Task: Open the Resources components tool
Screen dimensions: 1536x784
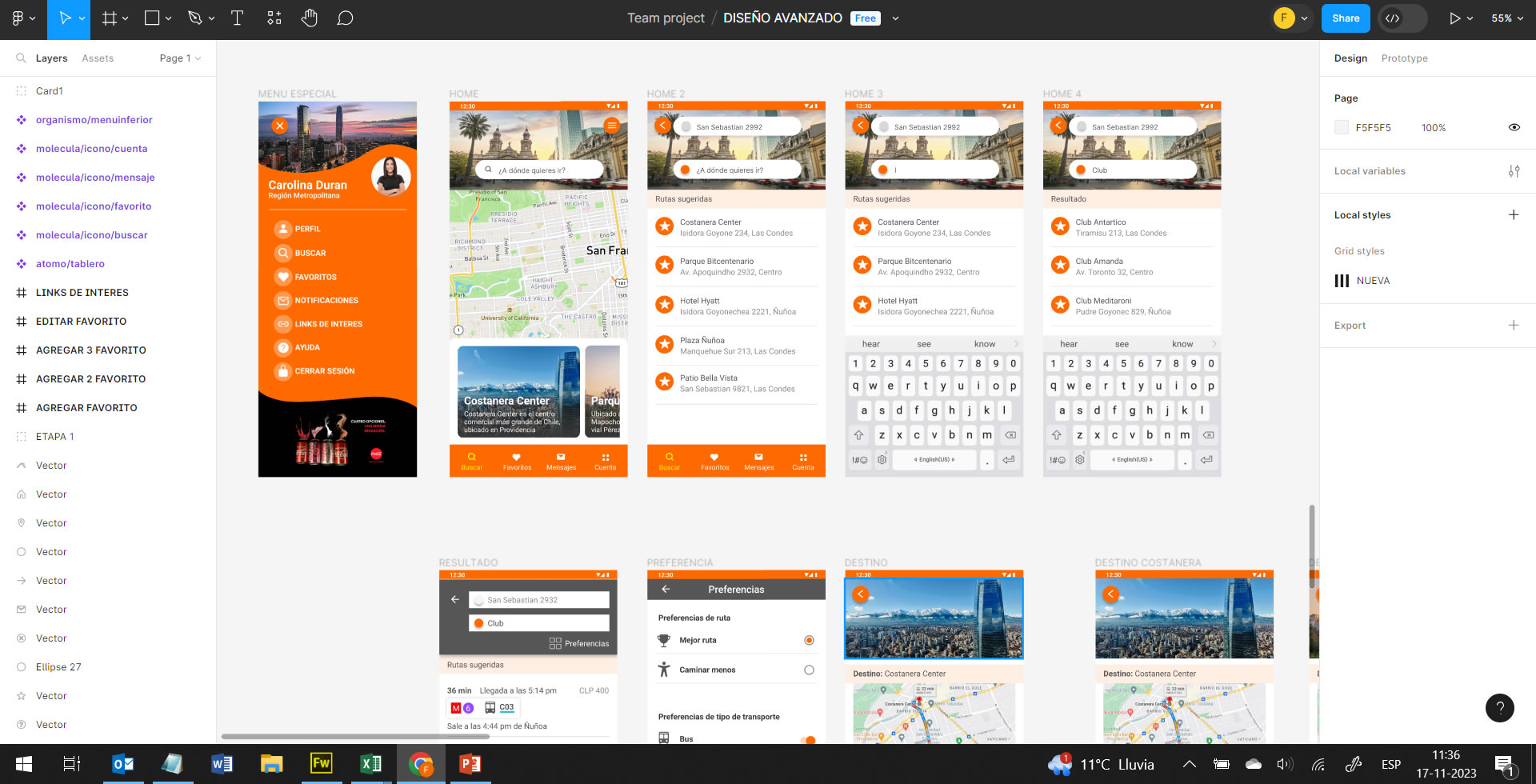Action: (x=274, y=18)
